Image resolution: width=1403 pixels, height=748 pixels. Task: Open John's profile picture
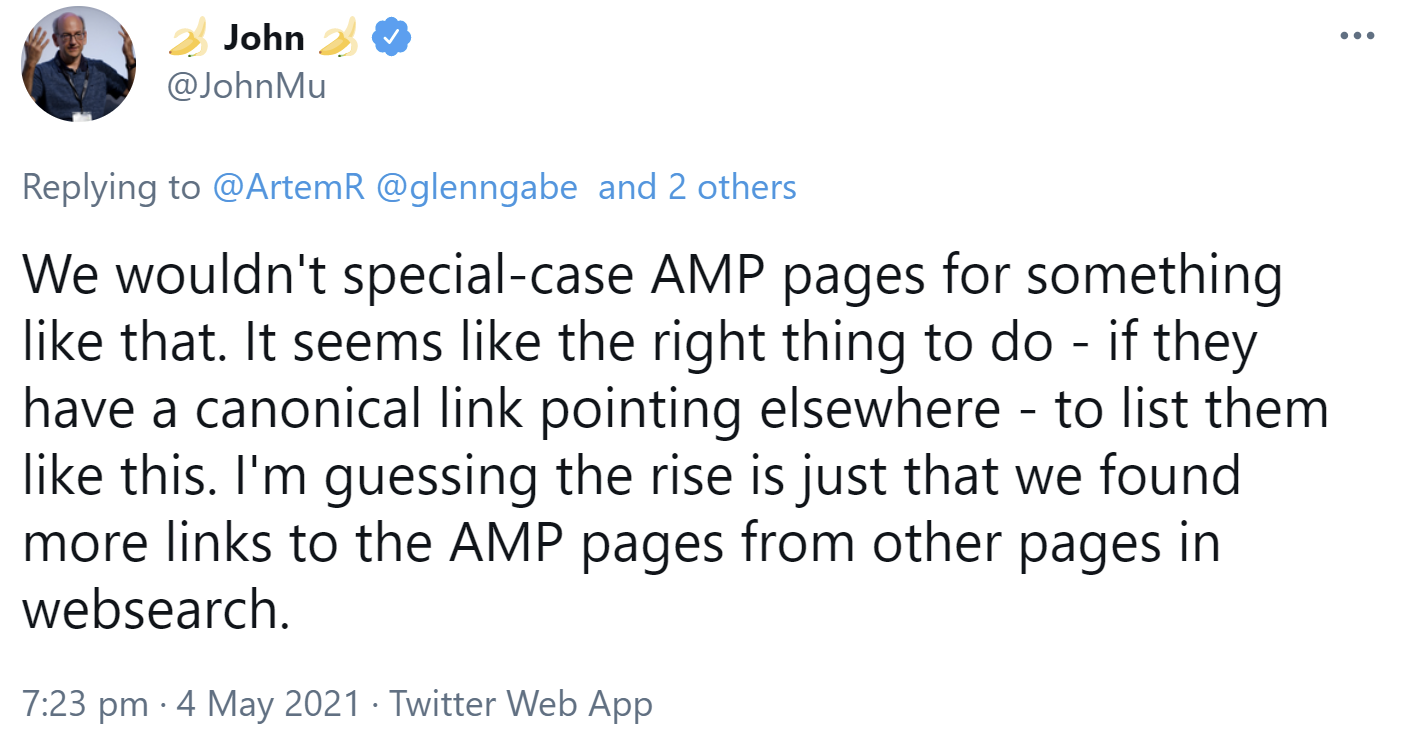[78, 63]
